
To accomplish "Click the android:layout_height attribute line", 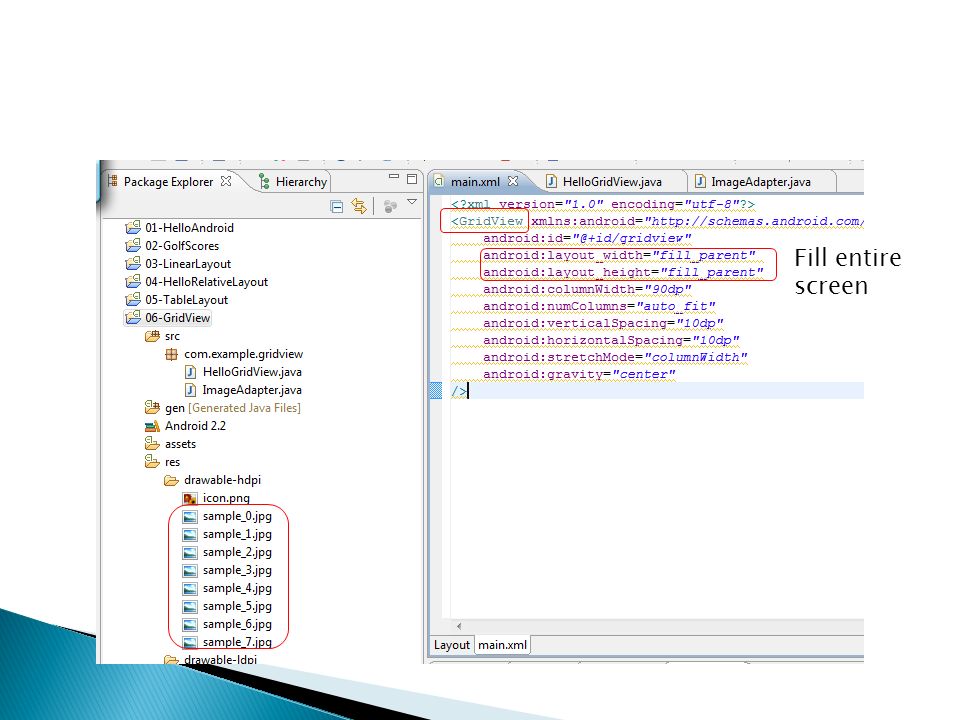I will 623,272.
